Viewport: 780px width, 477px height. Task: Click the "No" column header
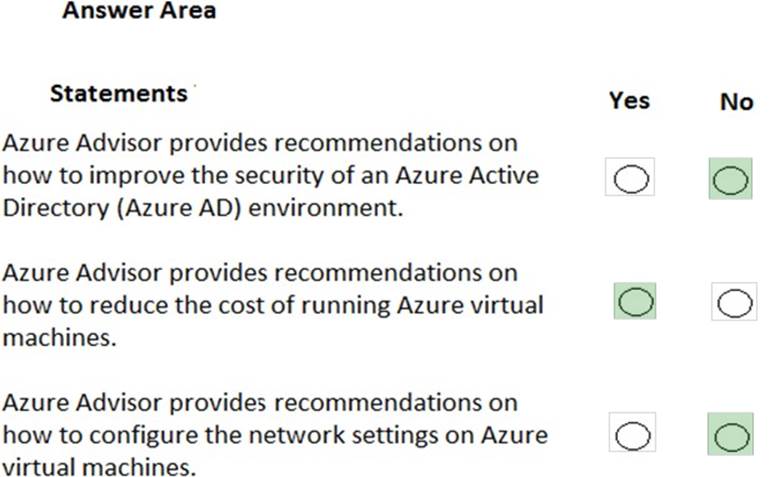tap(736, 102)
